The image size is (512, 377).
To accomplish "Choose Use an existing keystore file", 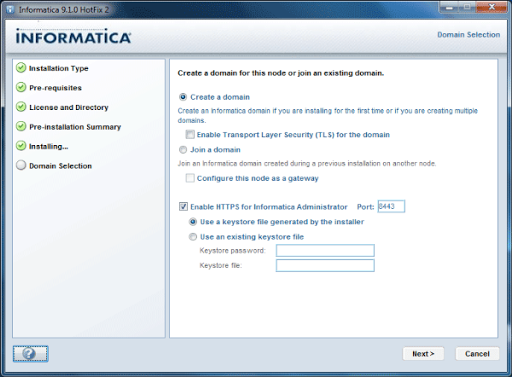I will coord(193,237).
